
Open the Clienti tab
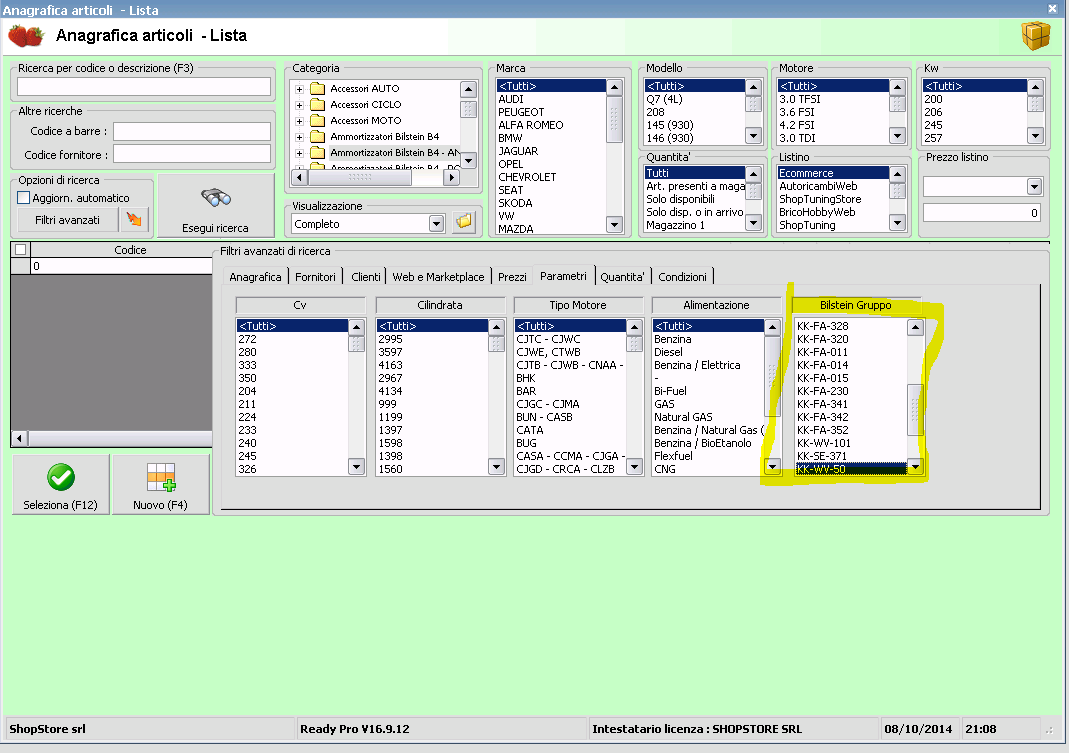[366, 277]
